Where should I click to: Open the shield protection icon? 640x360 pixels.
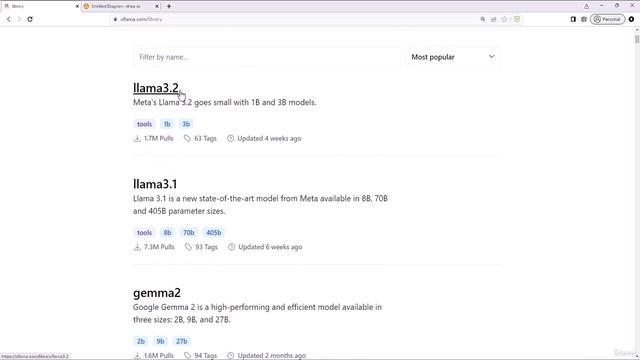pyautogui.click(x=517, y=19)
